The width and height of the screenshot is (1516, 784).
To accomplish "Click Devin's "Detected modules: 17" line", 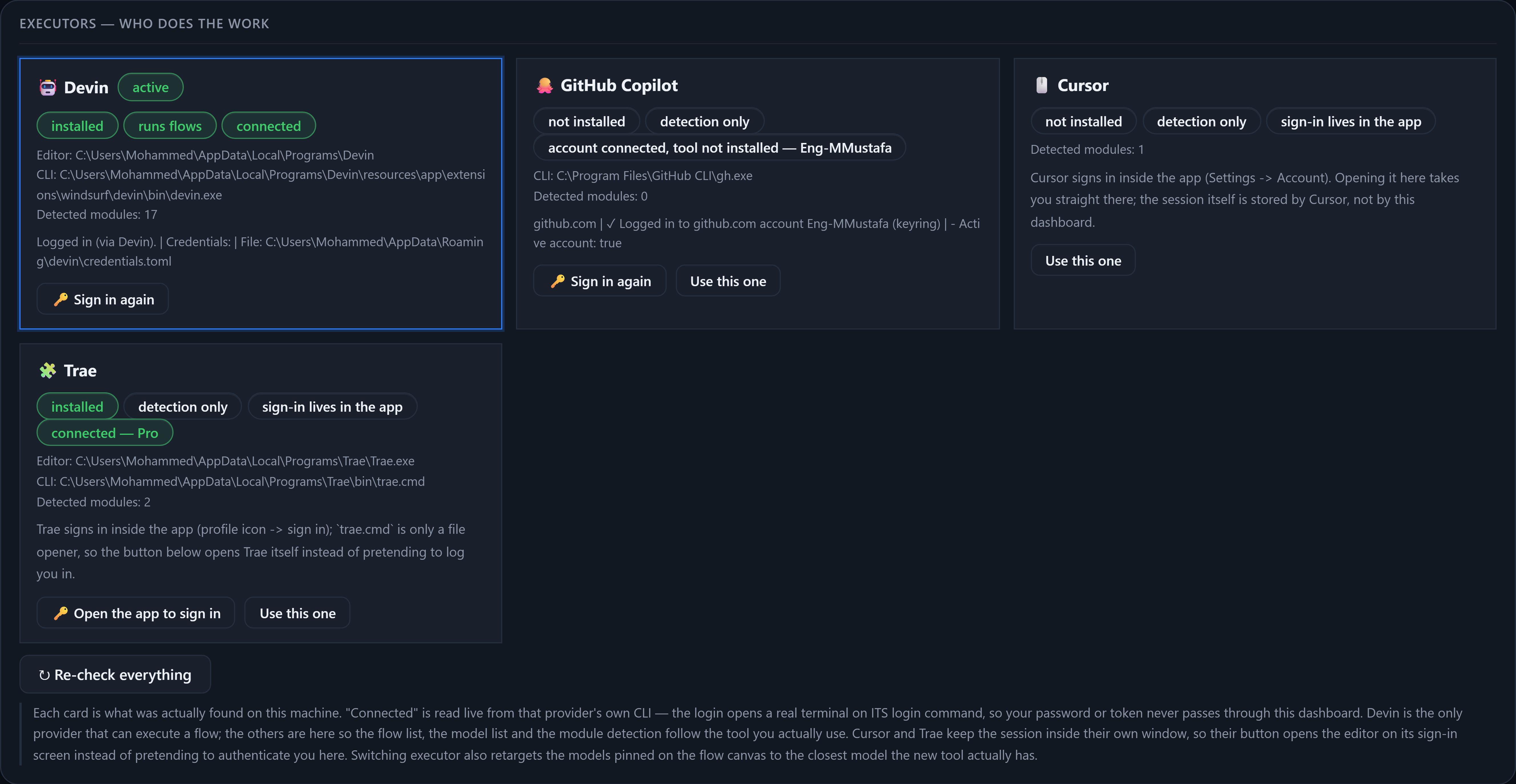I will click(x=97, y=214).
